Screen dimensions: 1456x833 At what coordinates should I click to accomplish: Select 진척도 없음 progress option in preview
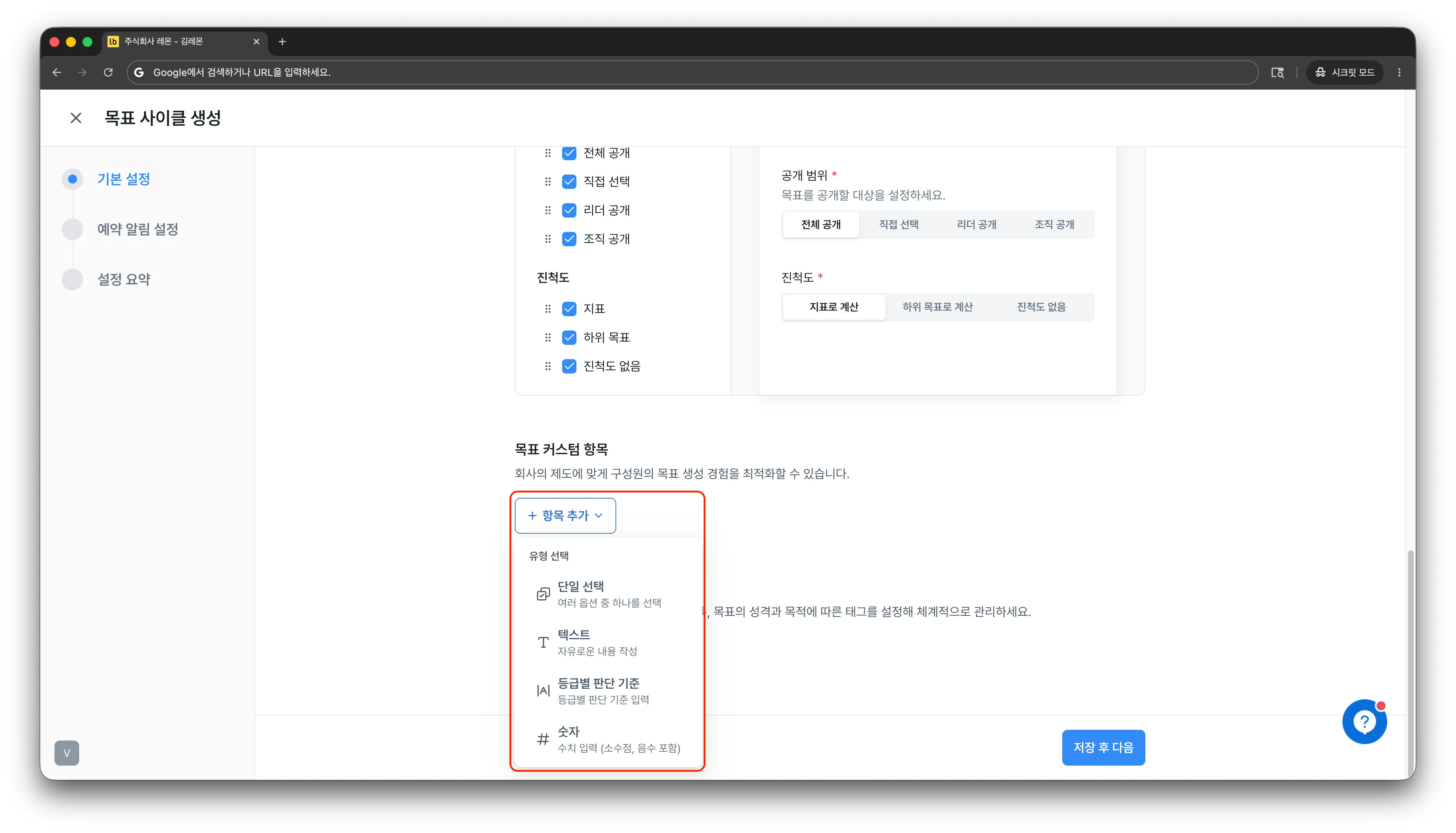(x=1041, y=307)
